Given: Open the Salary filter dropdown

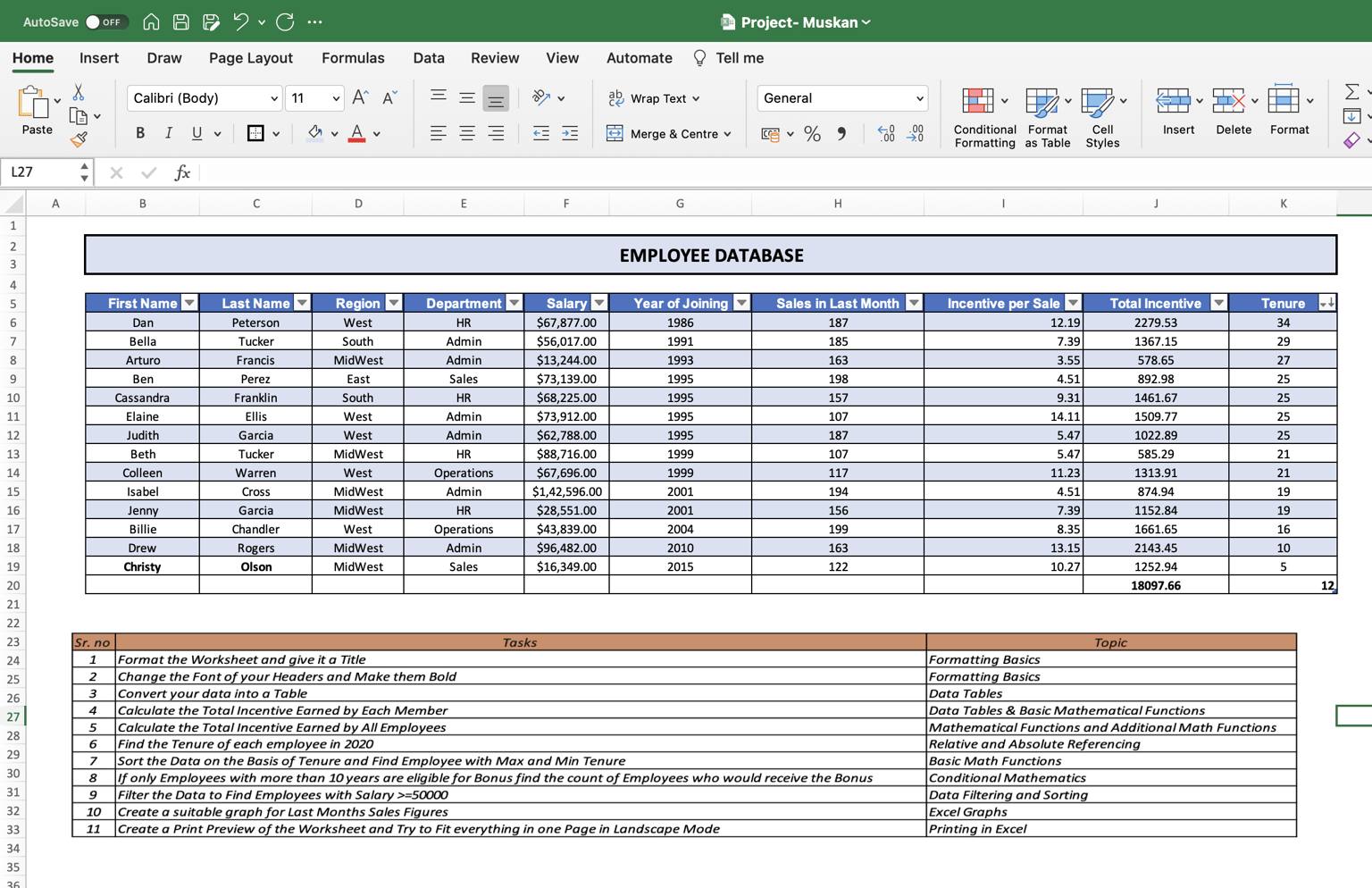Looking at the screenshot, I should (599, 303).
